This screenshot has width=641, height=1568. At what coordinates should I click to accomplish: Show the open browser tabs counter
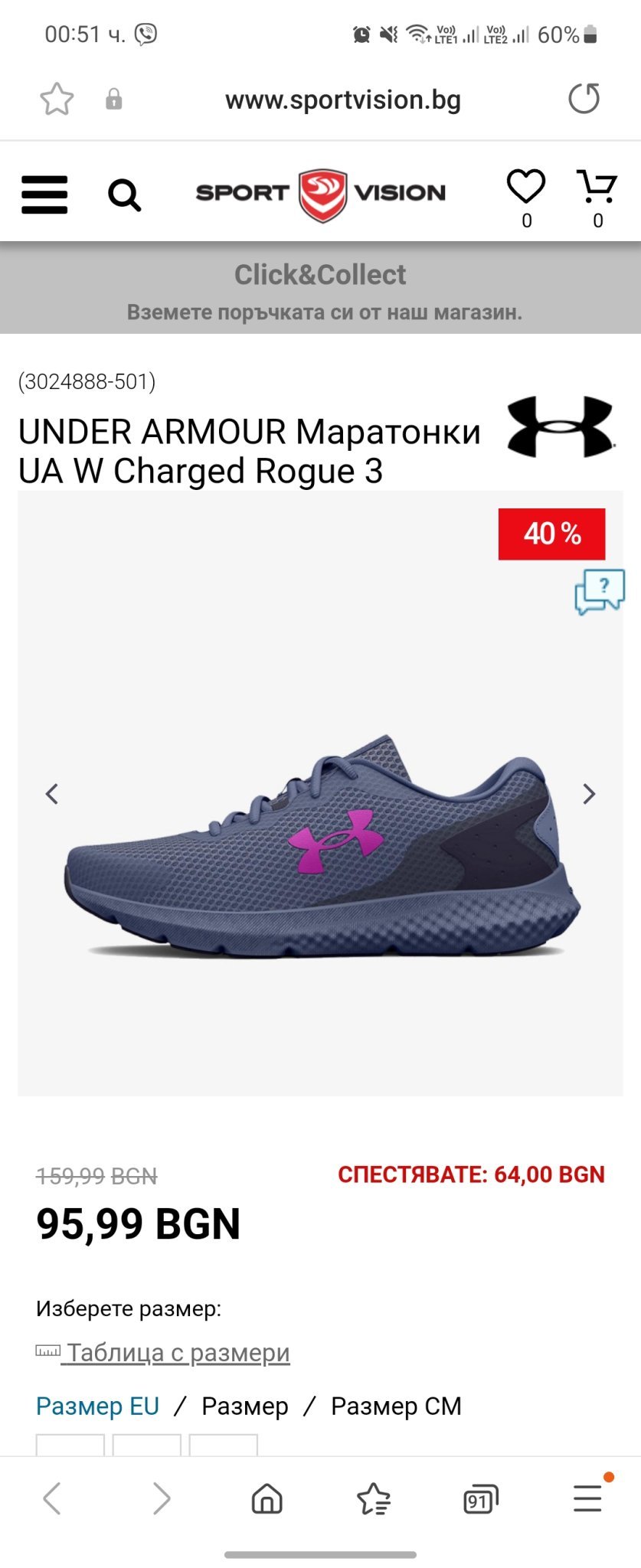coord(480,1499)
